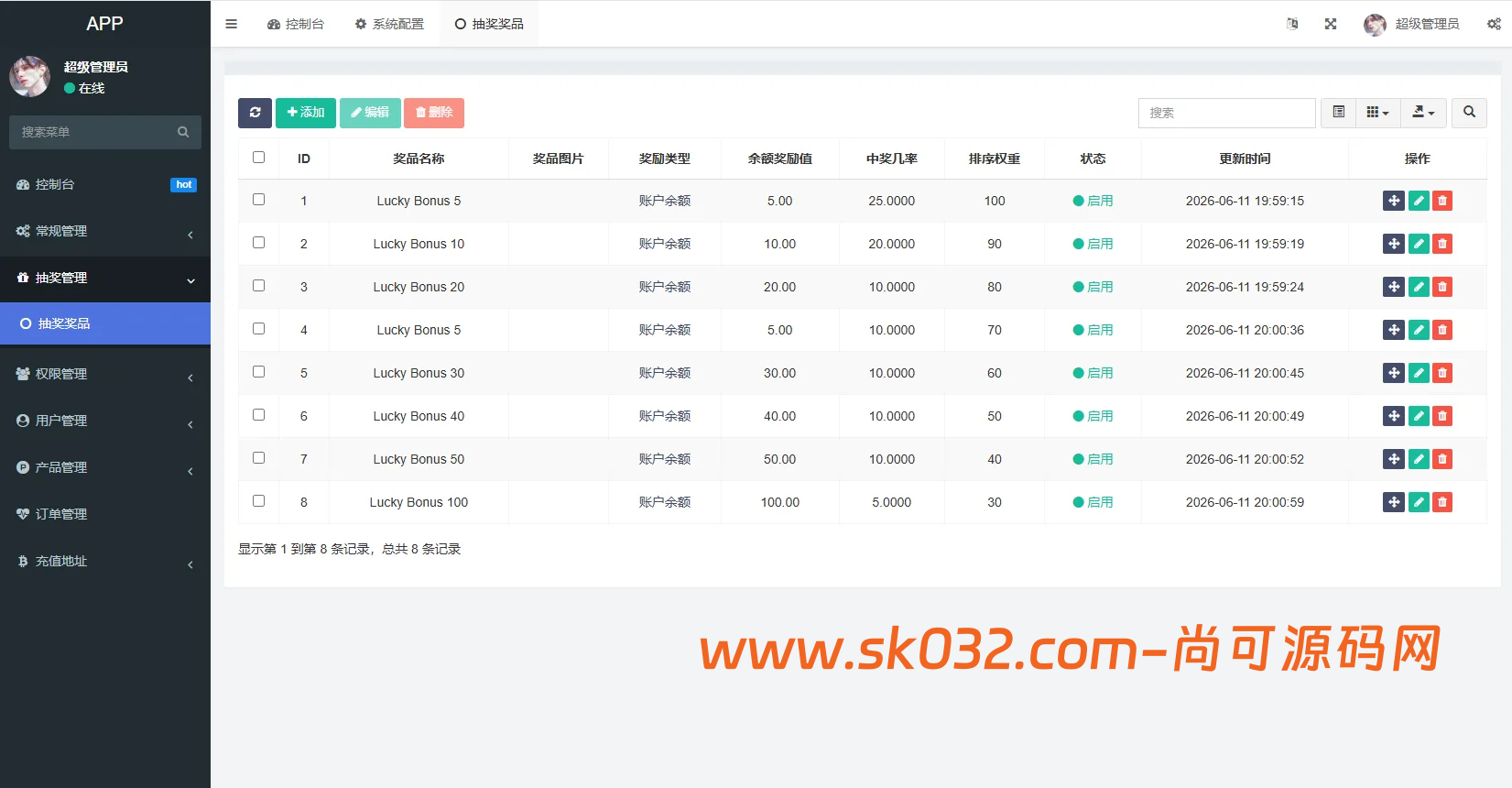1512x788 pixels.
Task: Toggle the table card view icon
Action: point(1339,113)
